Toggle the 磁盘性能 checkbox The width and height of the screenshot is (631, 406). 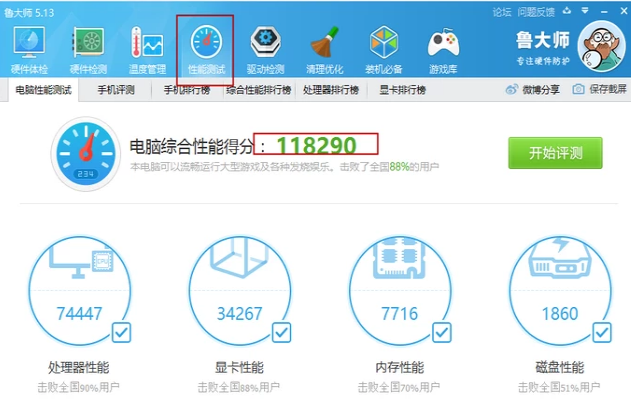[x=600, y=332]
